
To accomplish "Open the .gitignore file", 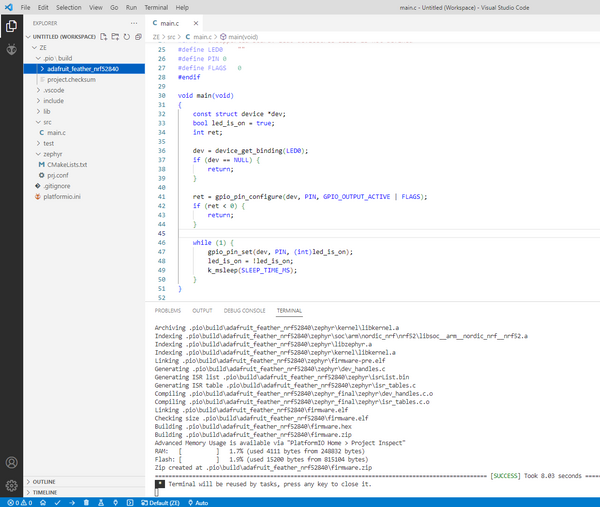I will (x=57, y=186).
